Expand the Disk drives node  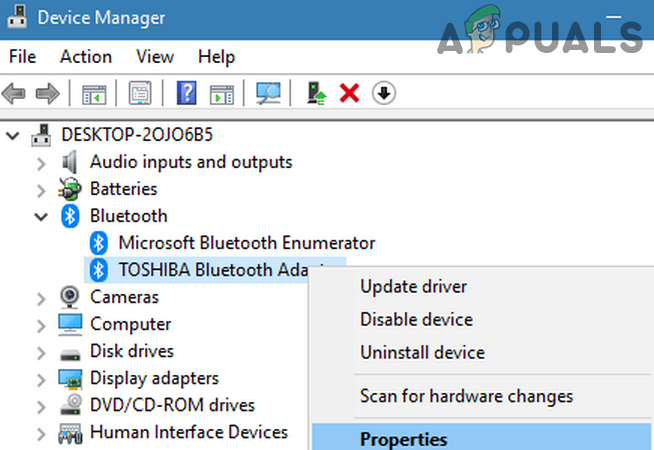pos(41,353)
